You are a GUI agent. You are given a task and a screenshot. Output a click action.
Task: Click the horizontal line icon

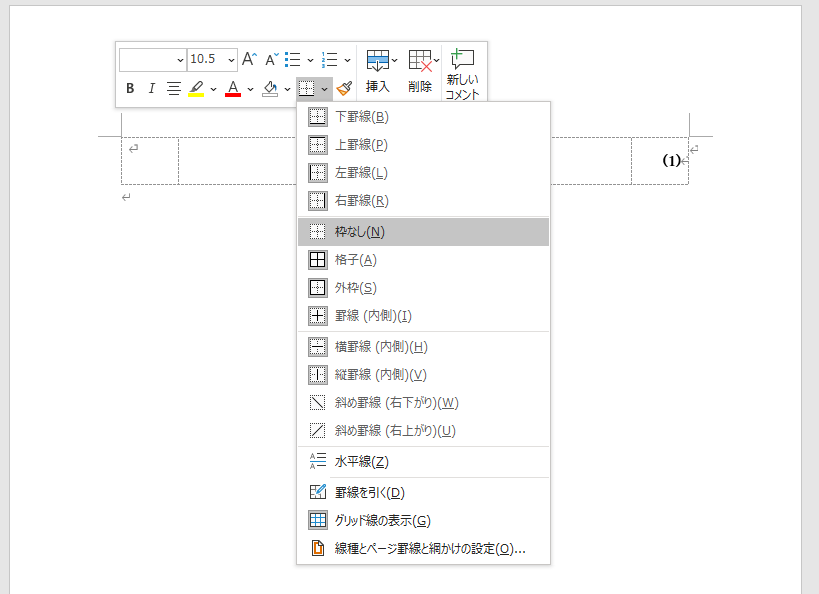318,461
